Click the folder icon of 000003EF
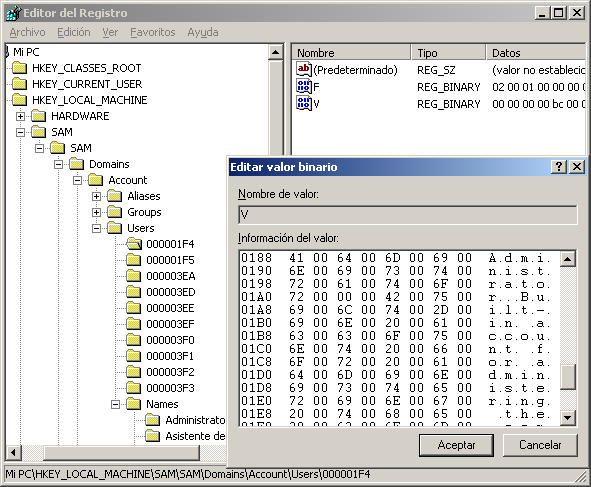591x487 pixels. tap(133, 324)
